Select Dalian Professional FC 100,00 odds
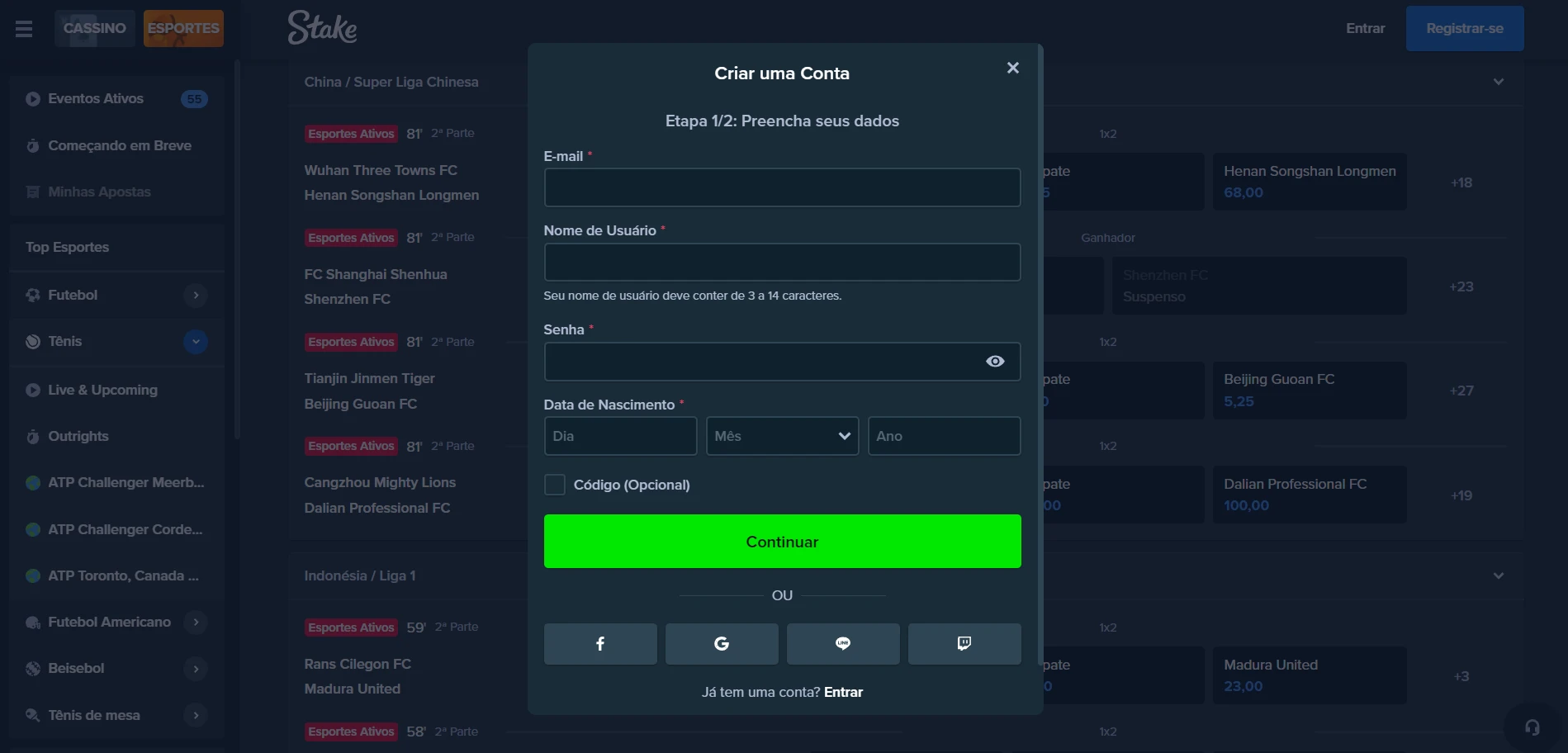 tap(1310, 495)
